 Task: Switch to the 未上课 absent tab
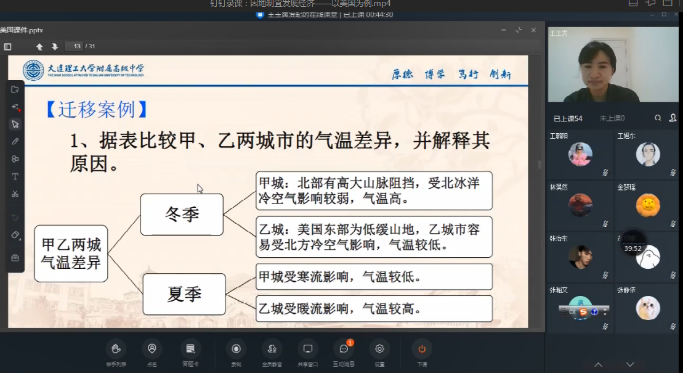(x=612, y=118)
